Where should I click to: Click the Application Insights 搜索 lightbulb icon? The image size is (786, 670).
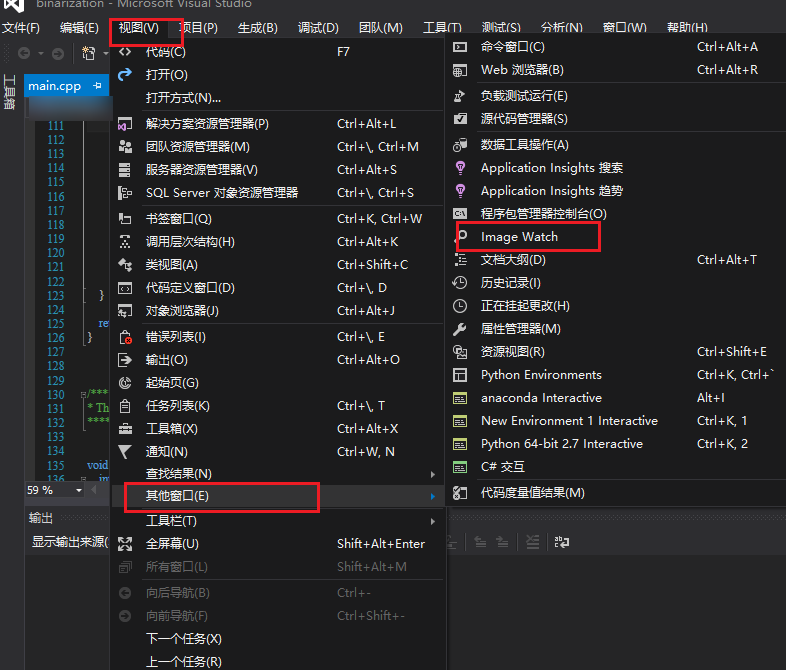click(460, 168)
